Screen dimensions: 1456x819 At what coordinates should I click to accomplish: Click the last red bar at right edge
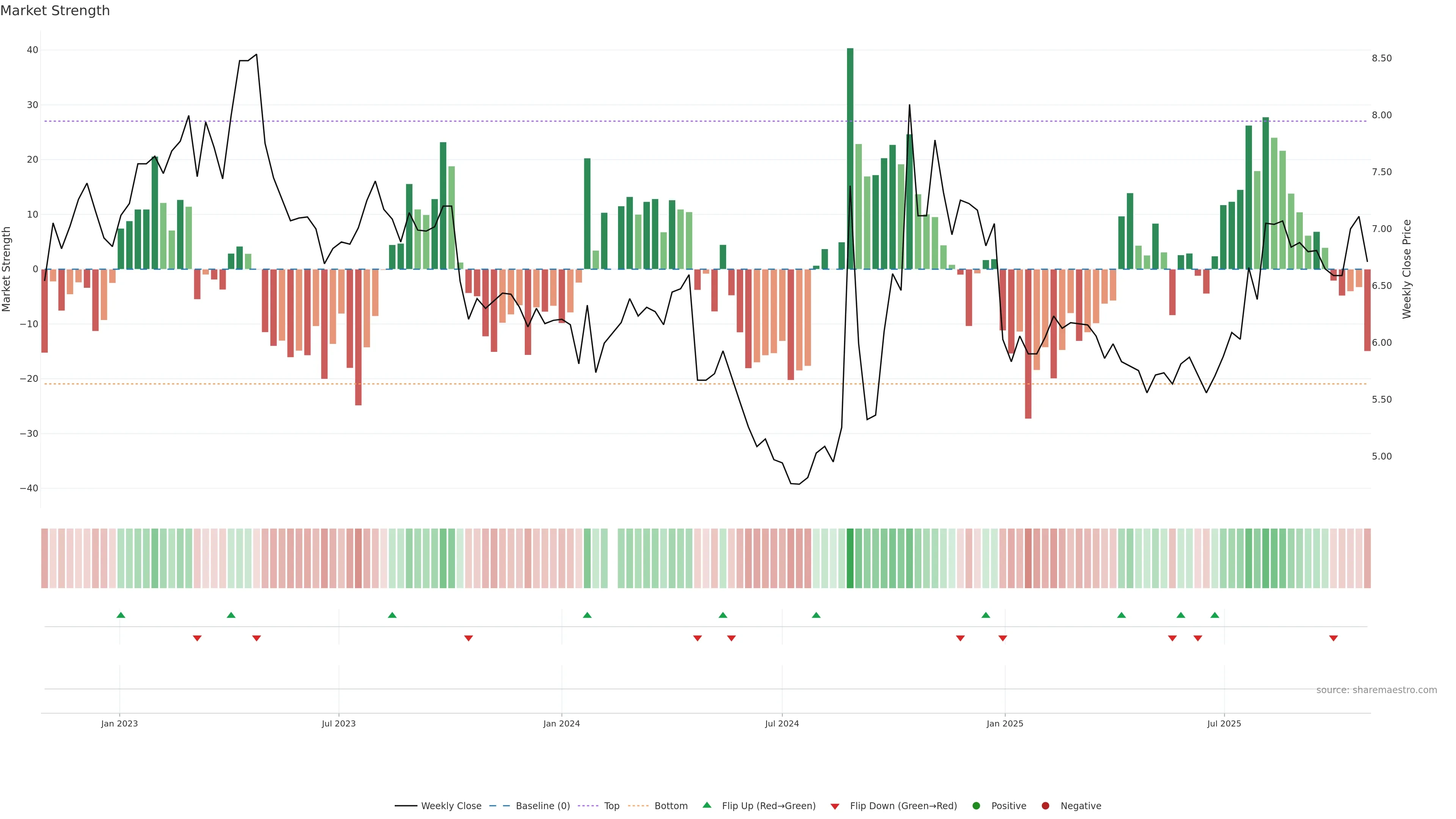pos(1367,310)
